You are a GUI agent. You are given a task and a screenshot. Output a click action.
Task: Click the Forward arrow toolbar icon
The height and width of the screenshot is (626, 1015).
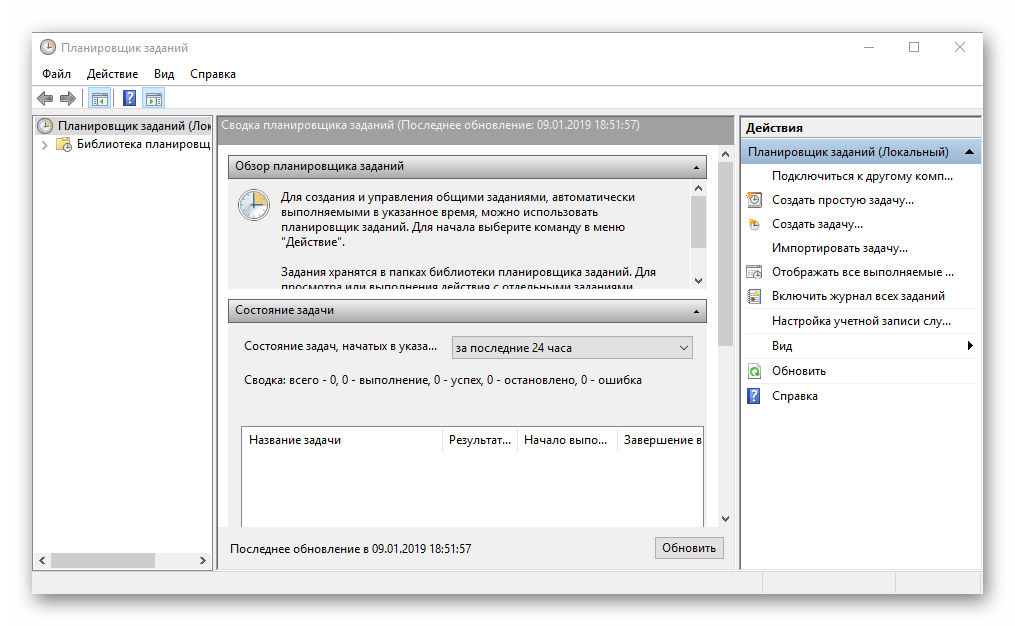point(68,98)
